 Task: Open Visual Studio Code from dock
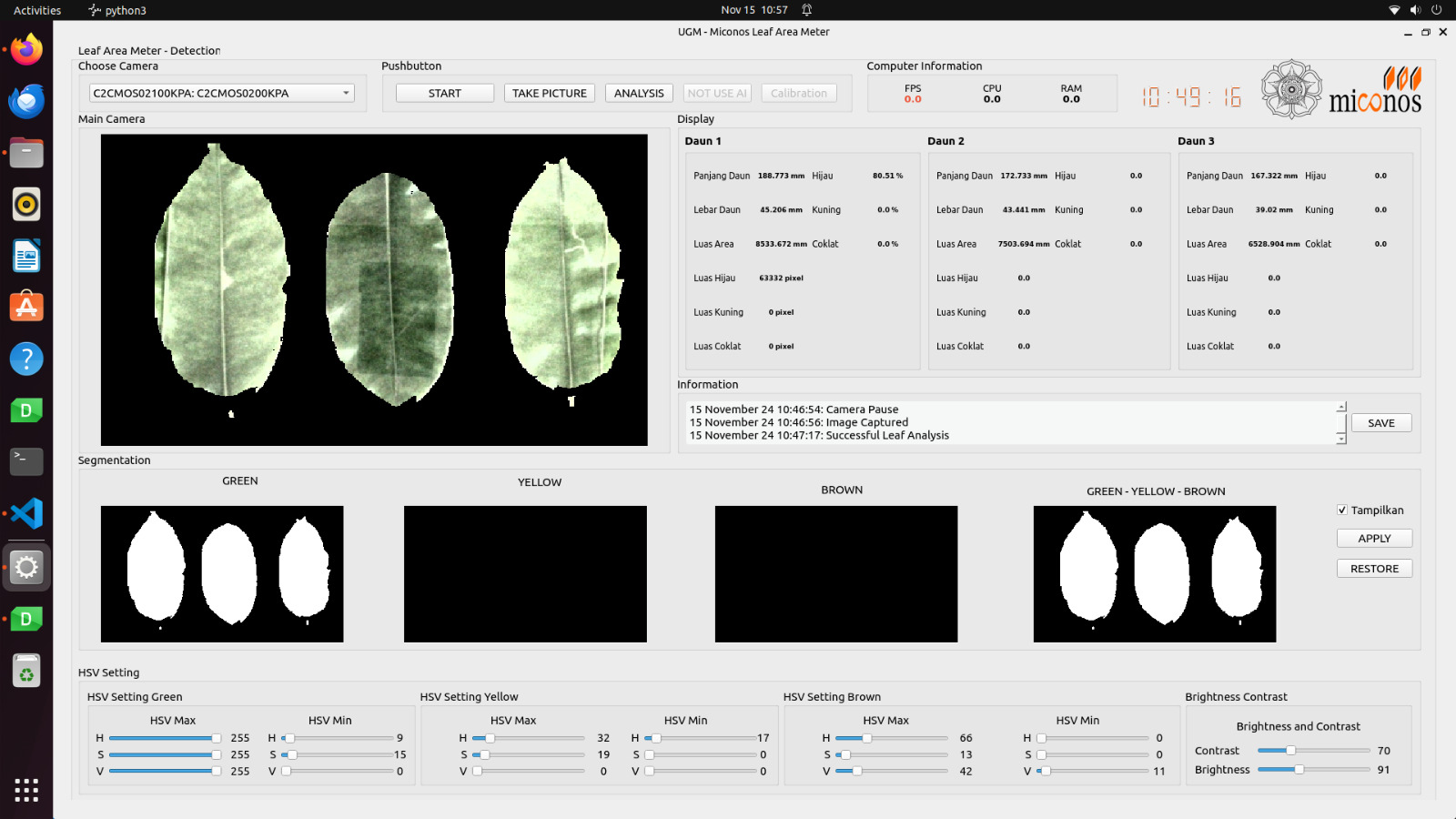(x=26, y=514)
